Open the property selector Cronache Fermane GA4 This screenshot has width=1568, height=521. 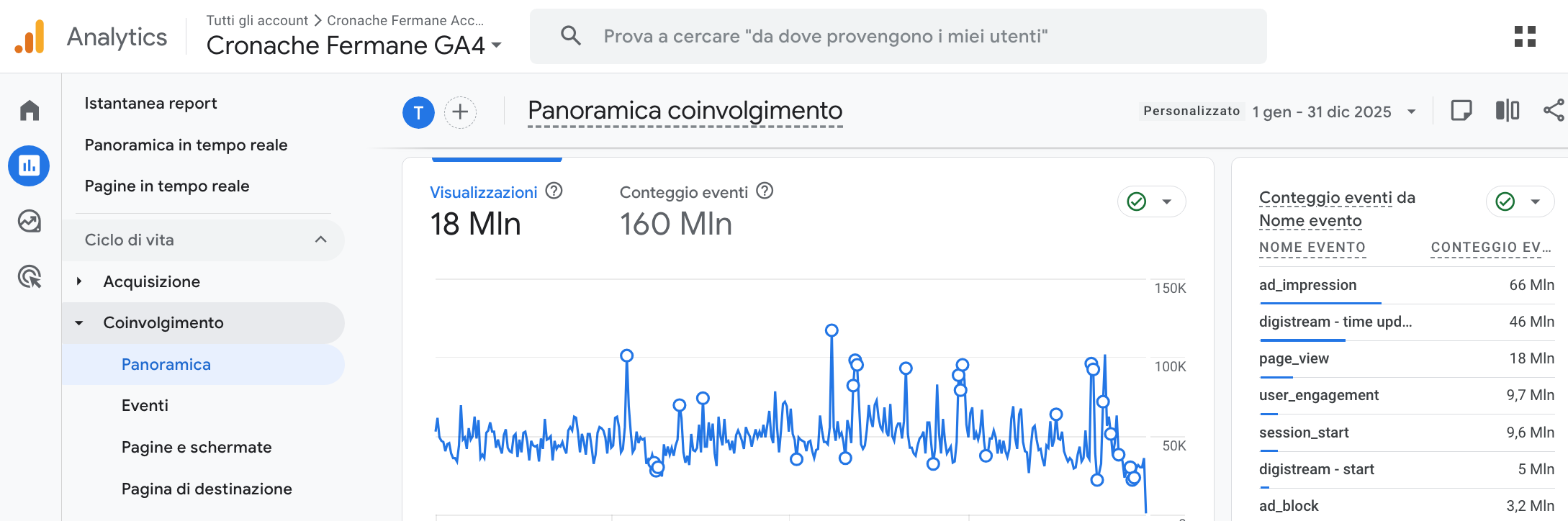coord(353,45)
